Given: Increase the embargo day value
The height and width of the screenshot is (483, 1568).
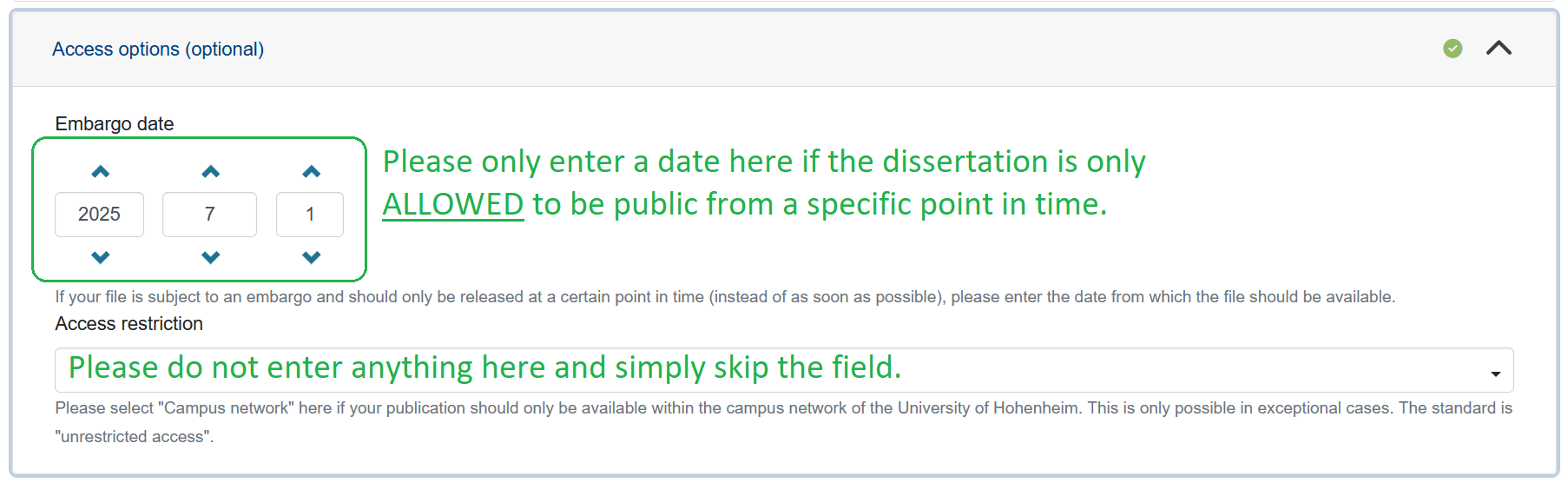Looking at the screenshot, I should [311, 172].
